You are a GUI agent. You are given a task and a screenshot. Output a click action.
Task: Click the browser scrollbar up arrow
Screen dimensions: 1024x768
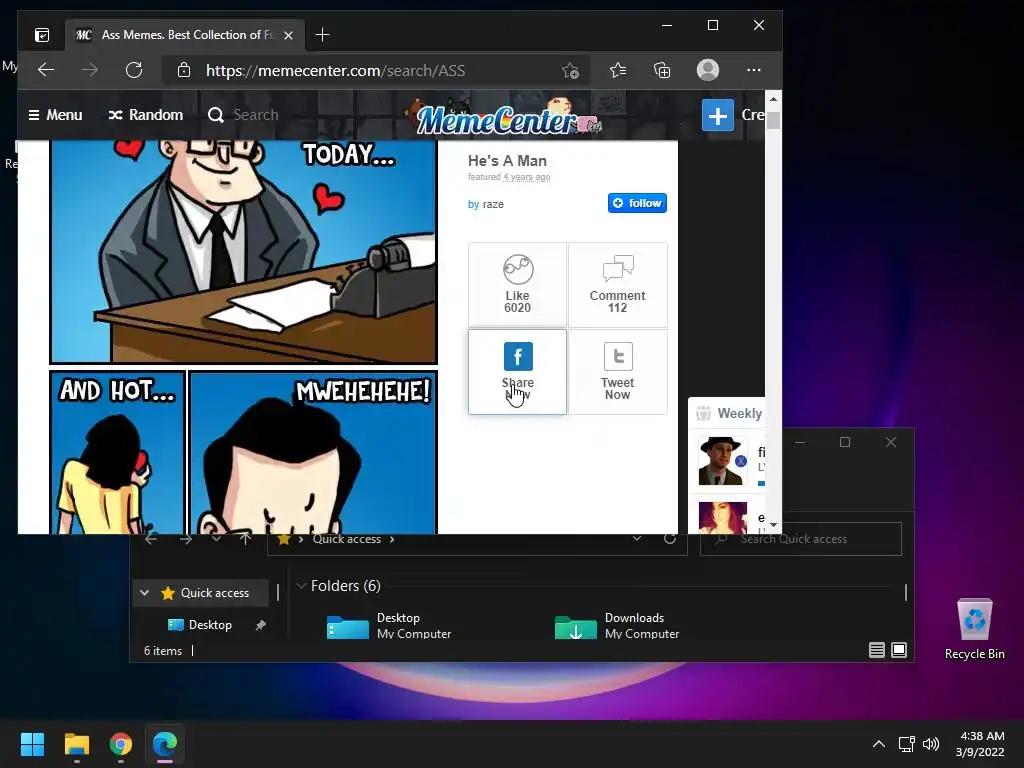click(773, 99)
